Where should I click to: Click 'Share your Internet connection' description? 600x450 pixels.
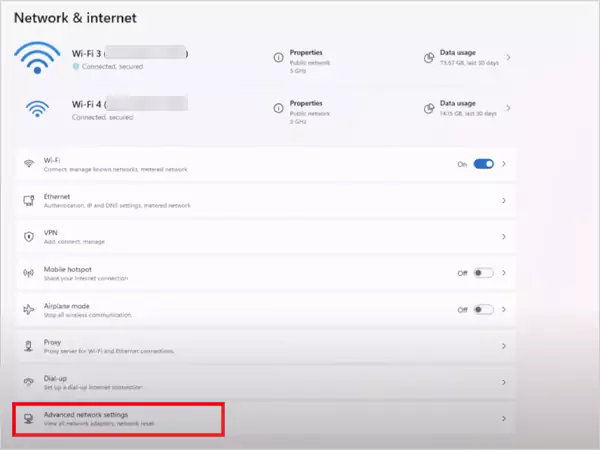[x=86, y=278]
